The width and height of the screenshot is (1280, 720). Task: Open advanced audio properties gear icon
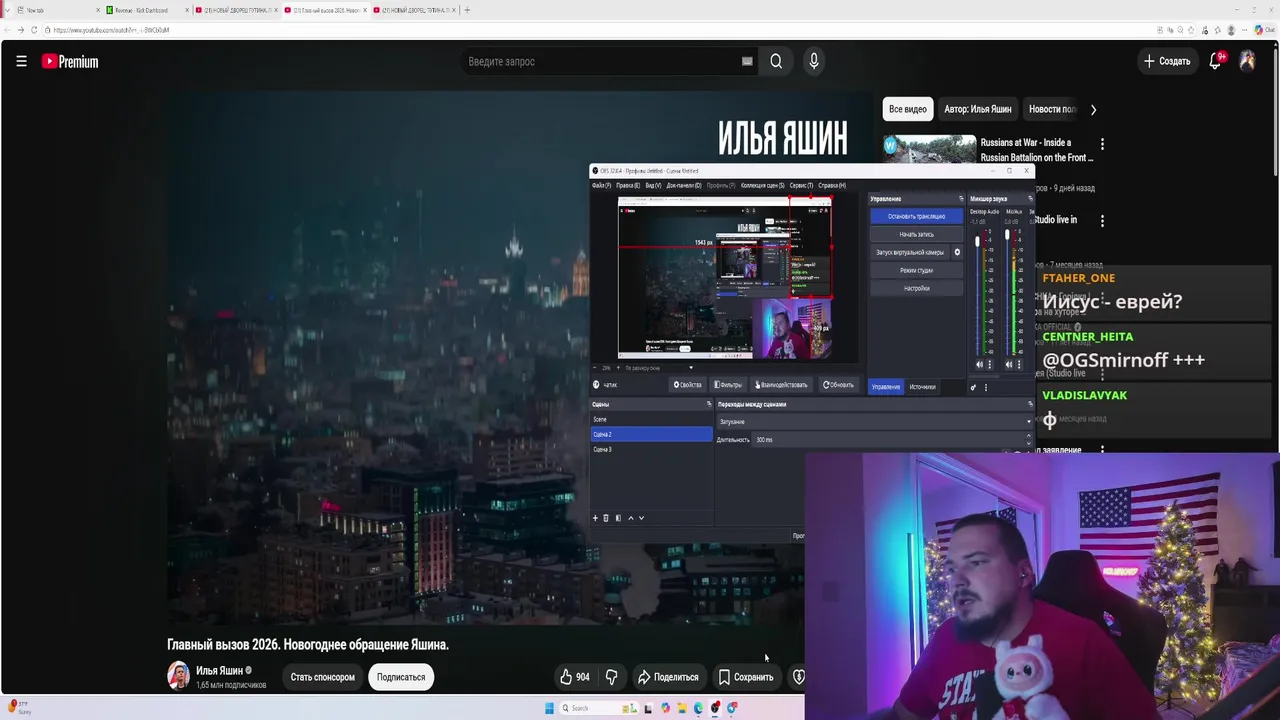click(973, 387)
